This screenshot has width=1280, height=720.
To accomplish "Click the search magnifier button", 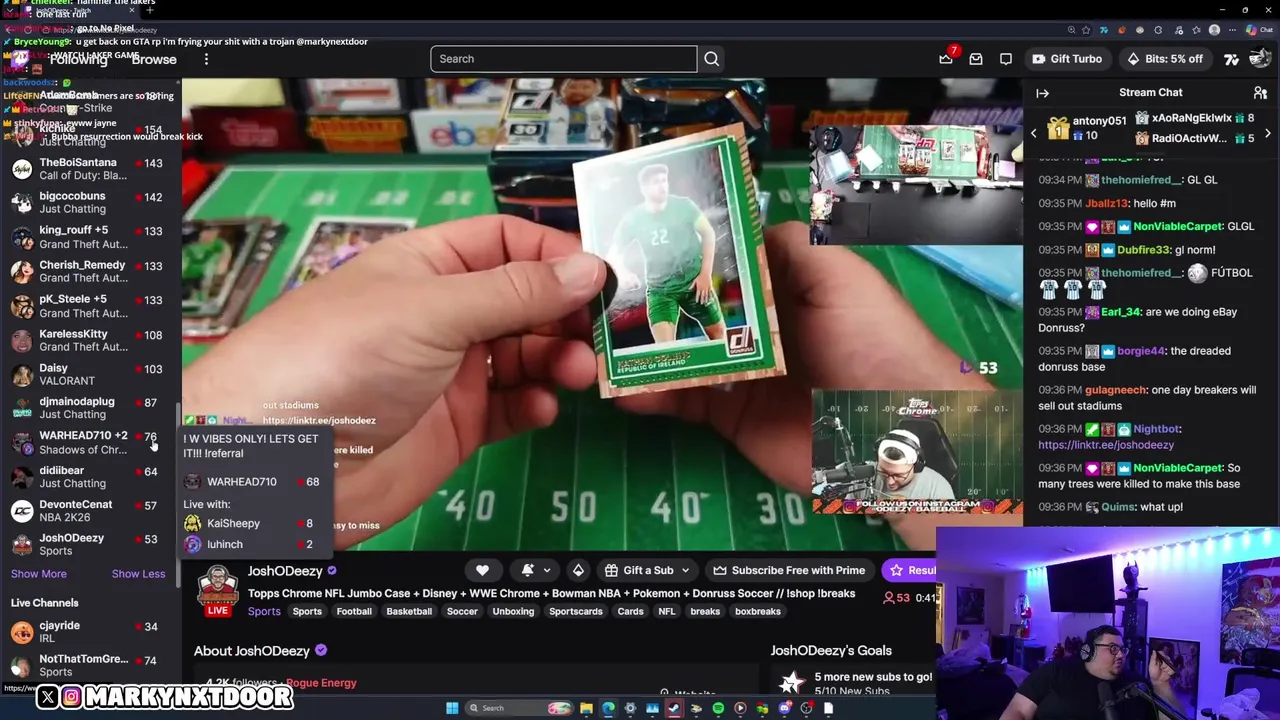I will (x=711, y=59).
